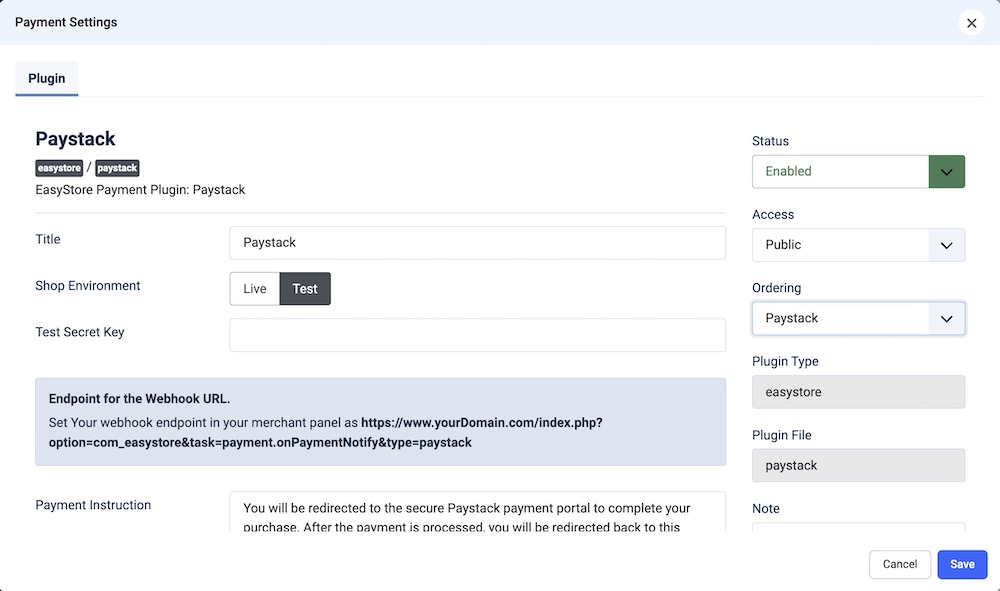Click the Payment Instruction text area
This screenshot has height=591, width=1000.
[x=477, y=512]
